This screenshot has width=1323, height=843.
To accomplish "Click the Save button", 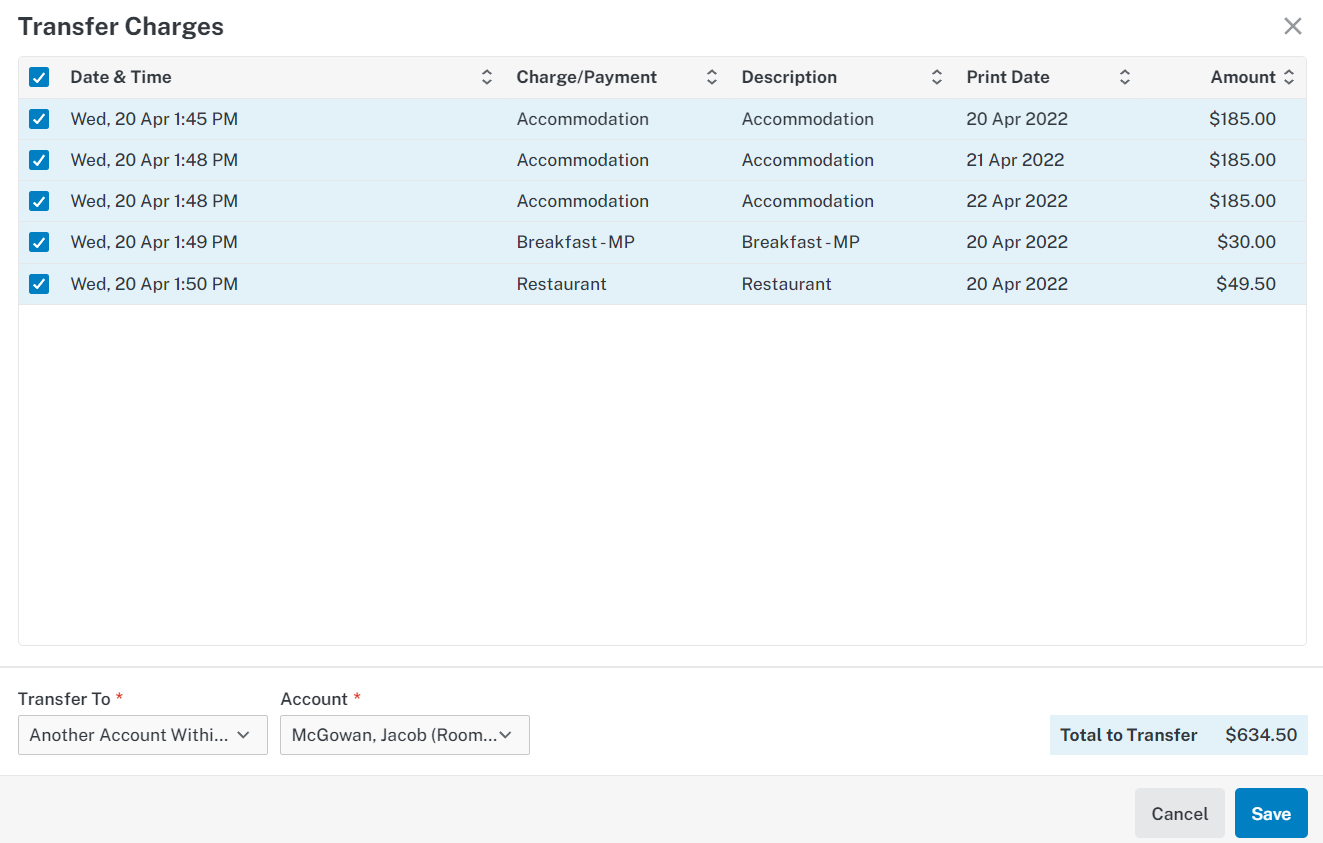I will (x=1271, y=813).
